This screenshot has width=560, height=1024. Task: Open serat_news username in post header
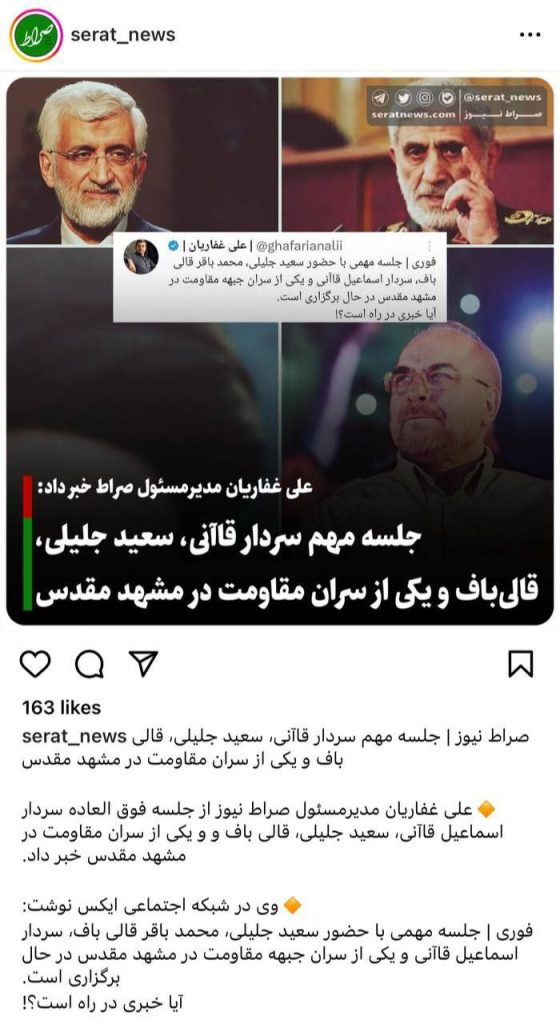(x=123, y=35)
